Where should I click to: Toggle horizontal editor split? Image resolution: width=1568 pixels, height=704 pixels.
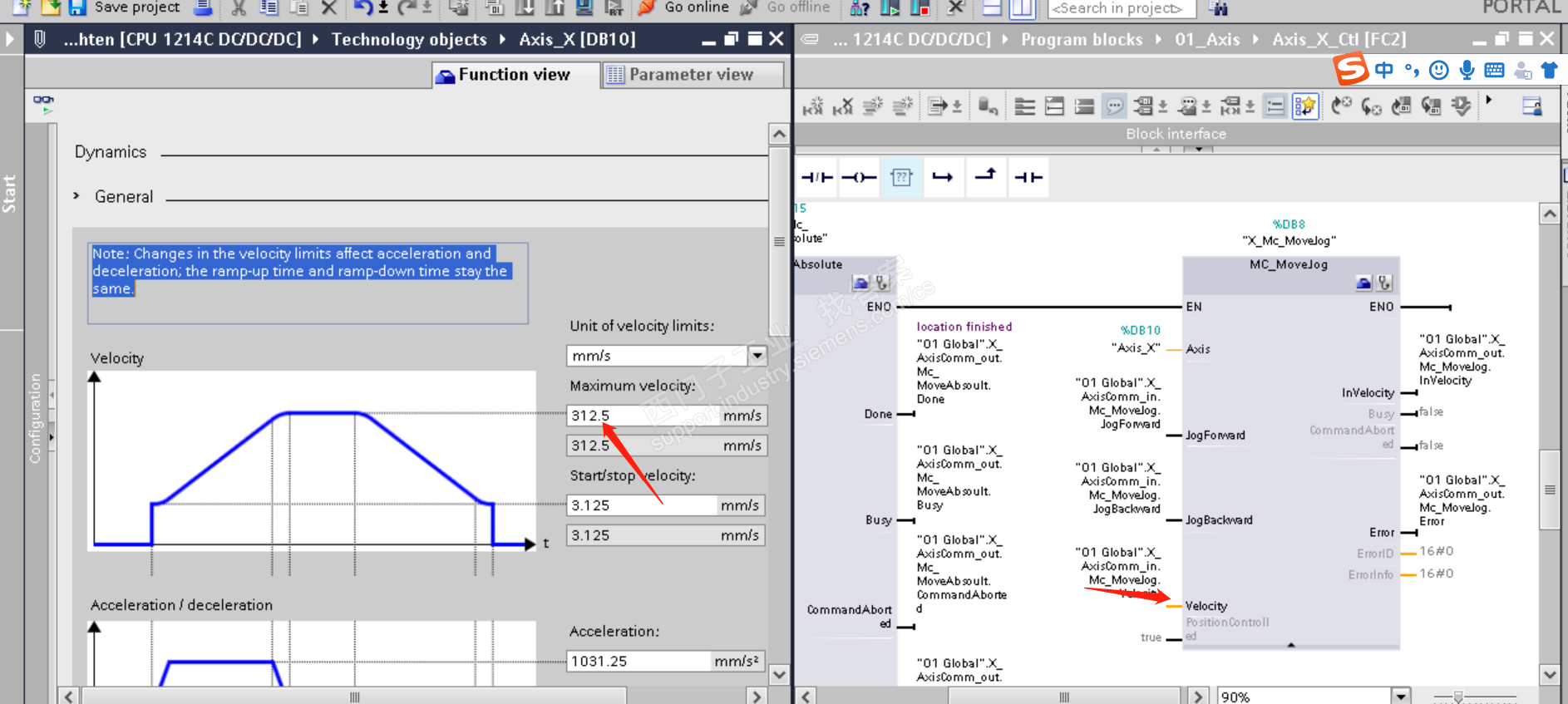click(x=992, y=8)
